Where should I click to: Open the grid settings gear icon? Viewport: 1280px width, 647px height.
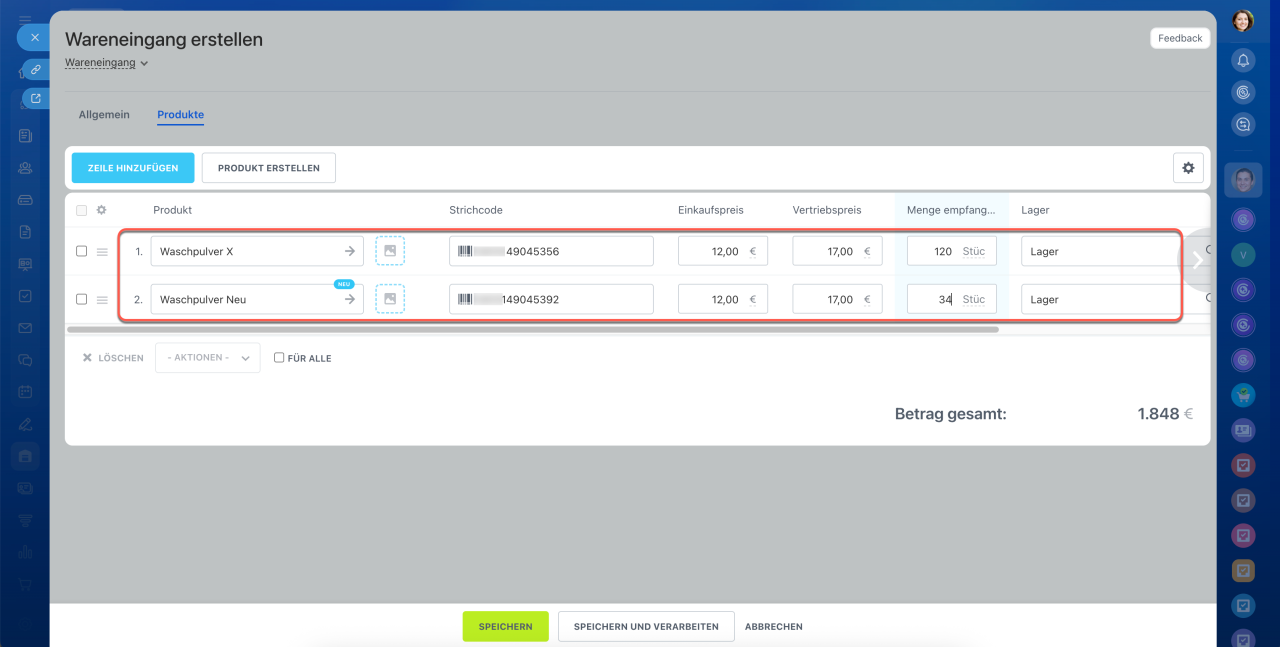coord(1188,168)
